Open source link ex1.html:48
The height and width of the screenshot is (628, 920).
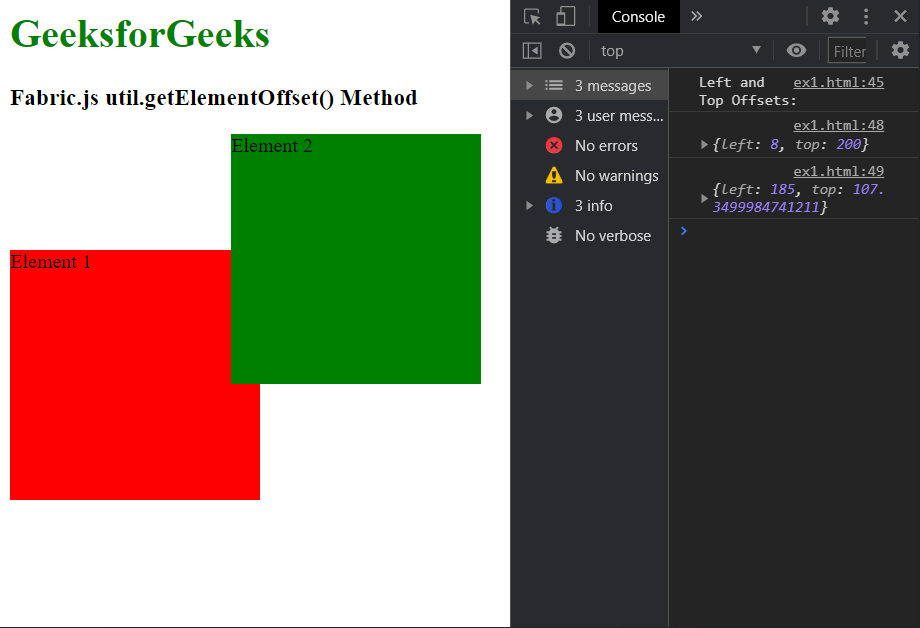pos(838,125)
